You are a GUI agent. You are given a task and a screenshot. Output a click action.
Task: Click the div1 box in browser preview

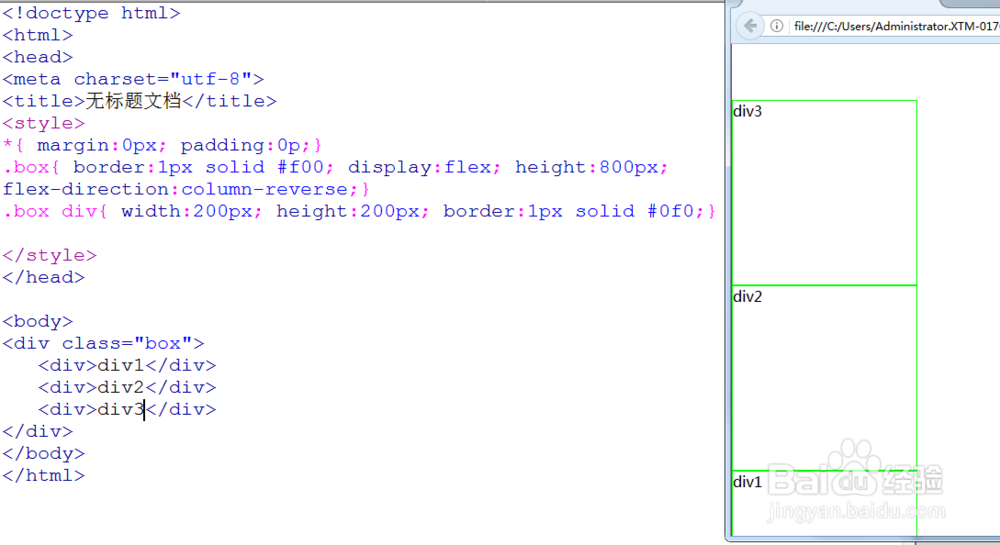[x=825, y=504]
